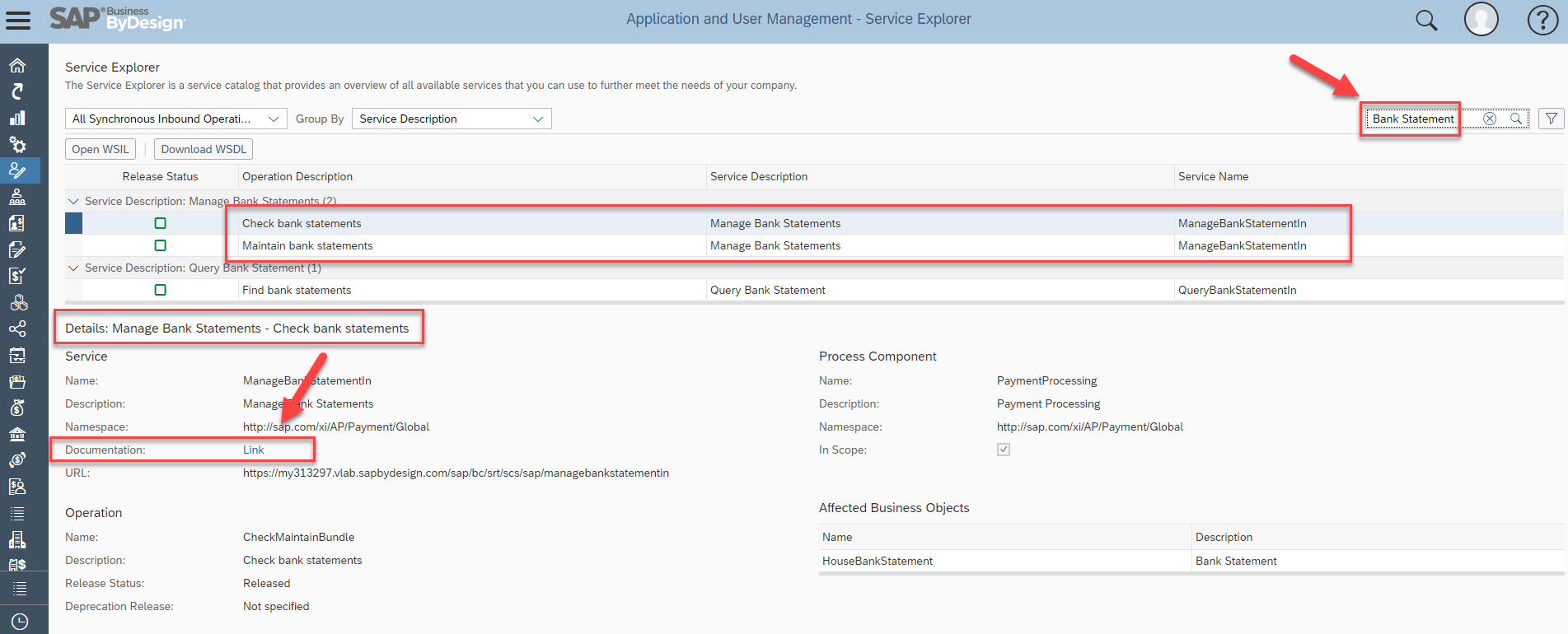Open the bar chart analytics sidebar icon
1568x634 pixels.
17,118
